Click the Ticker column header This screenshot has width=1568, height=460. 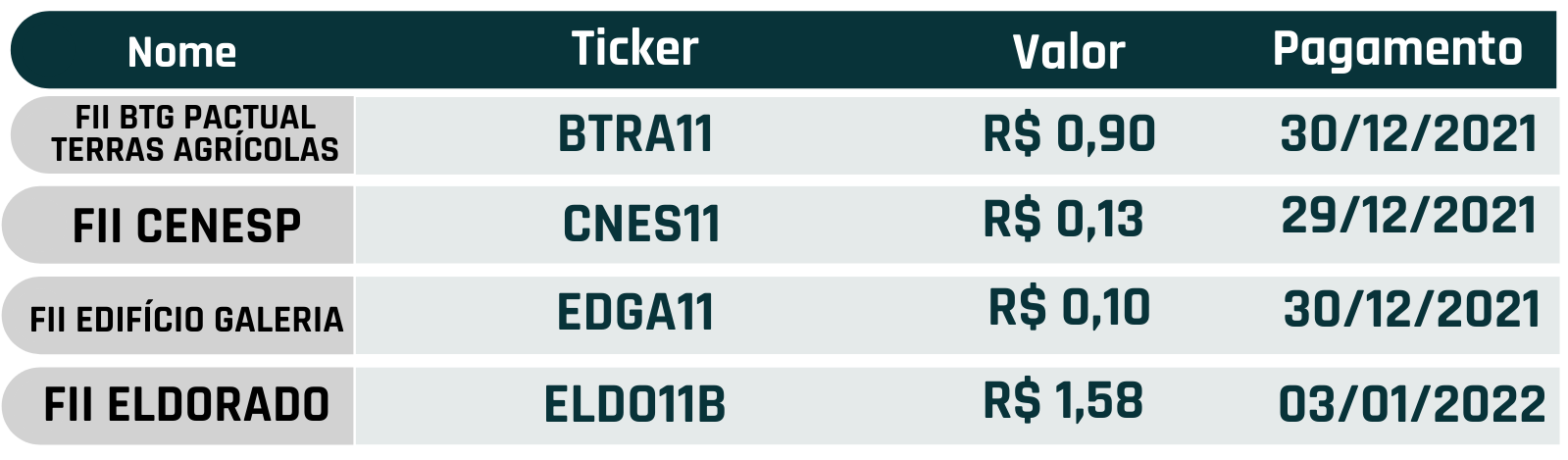click(x=635, y=48)
